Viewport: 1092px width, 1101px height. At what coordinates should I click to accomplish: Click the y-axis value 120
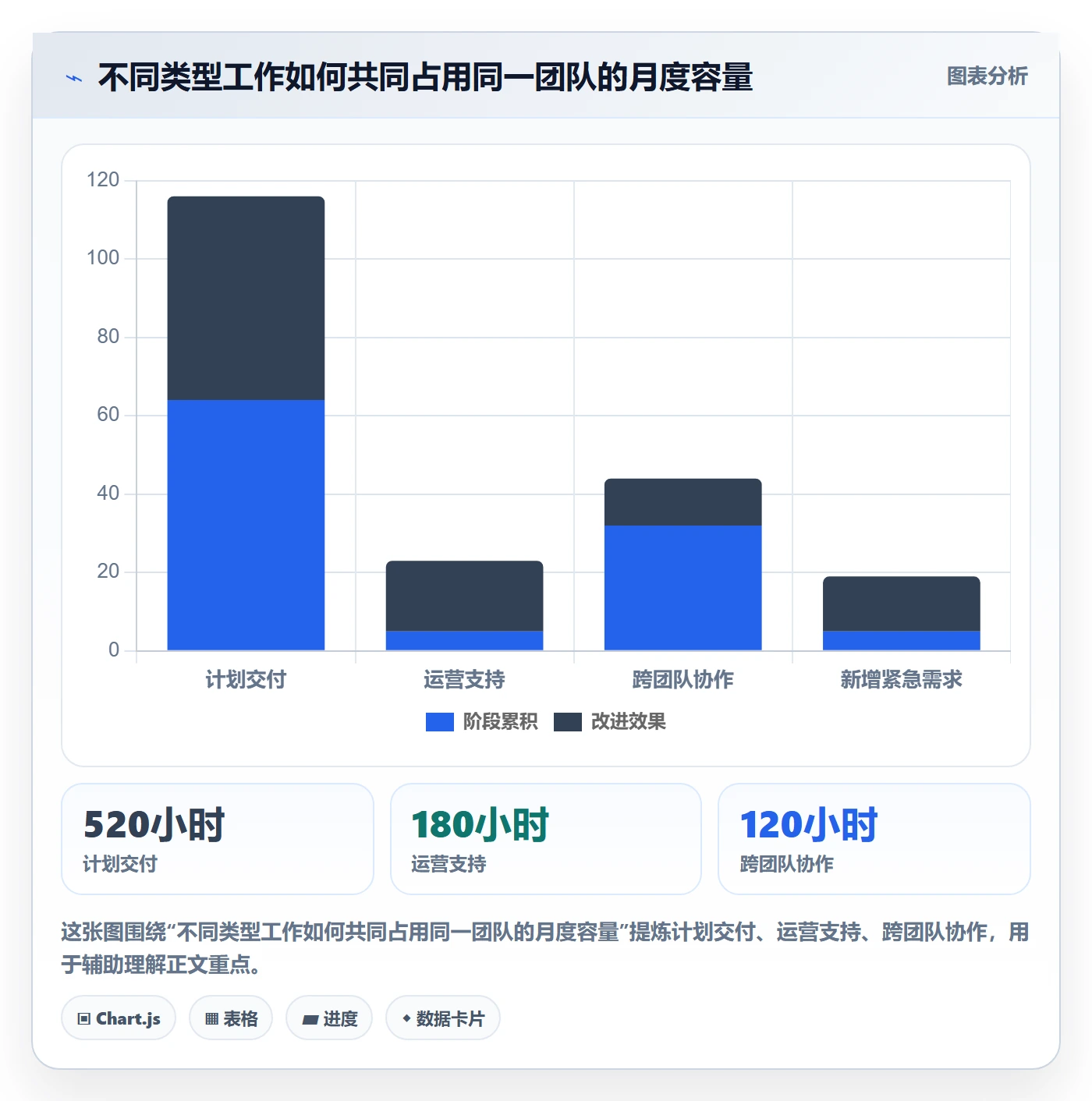point(103,180)
